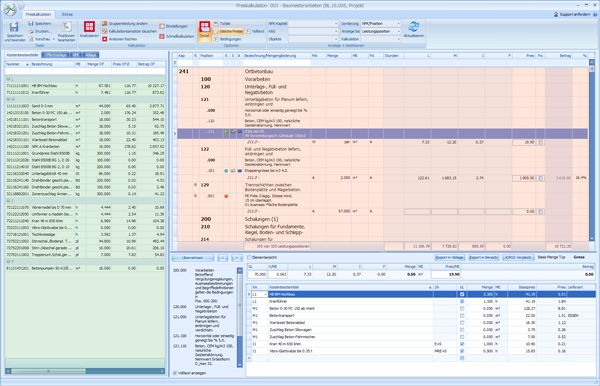Image resolution: width=600 pixels, height=386 pixels.
Task: Activate the Detail view button
Action: click(204, 31)
